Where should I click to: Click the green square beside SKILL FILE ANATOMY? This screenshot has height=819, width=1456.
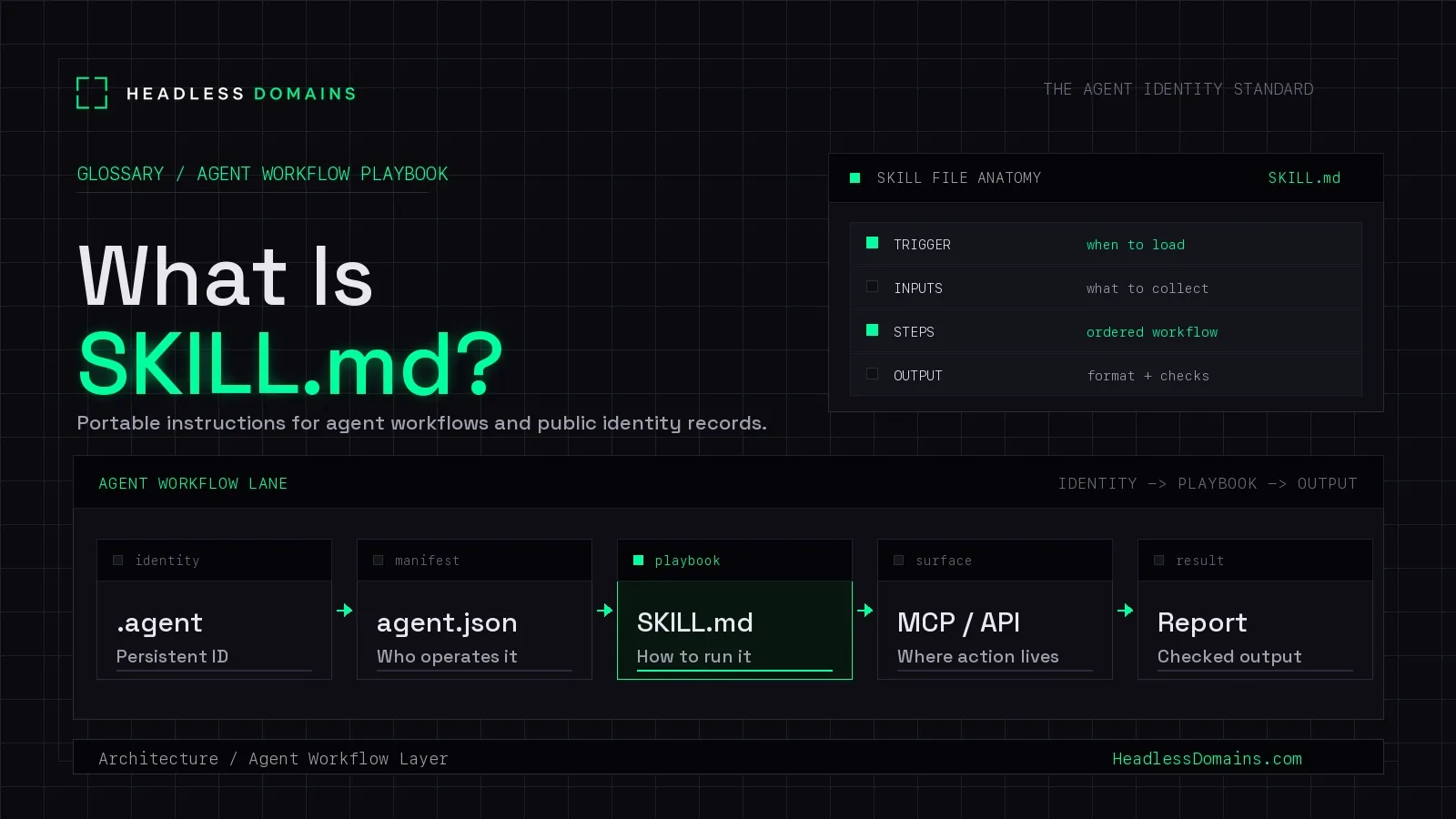[x=854, y=178]
